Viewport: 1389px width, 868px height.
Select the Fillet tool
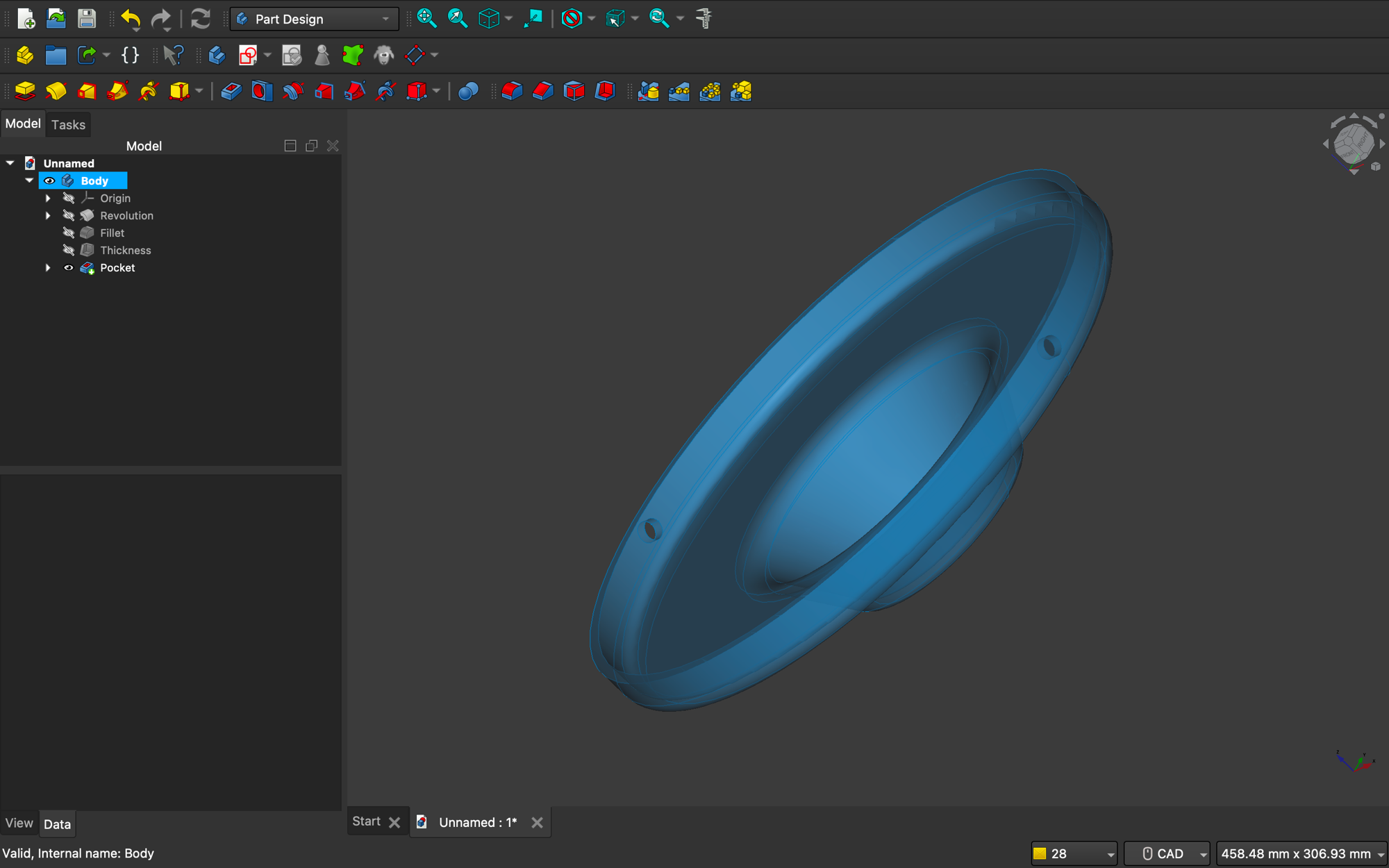coord(512,91)
